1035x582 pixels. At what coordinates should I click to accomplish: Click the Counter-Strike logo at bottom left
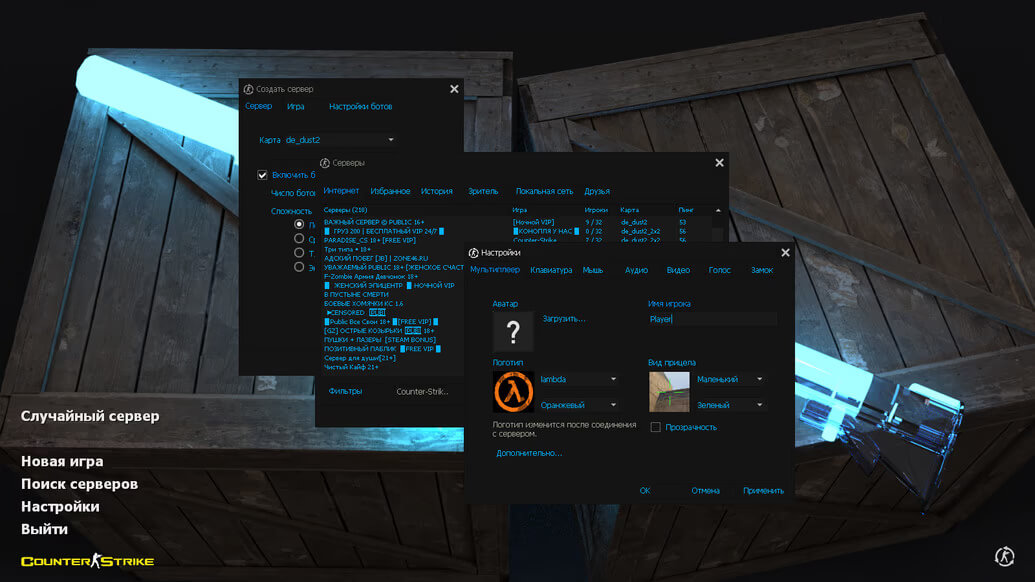click(88, 561)
